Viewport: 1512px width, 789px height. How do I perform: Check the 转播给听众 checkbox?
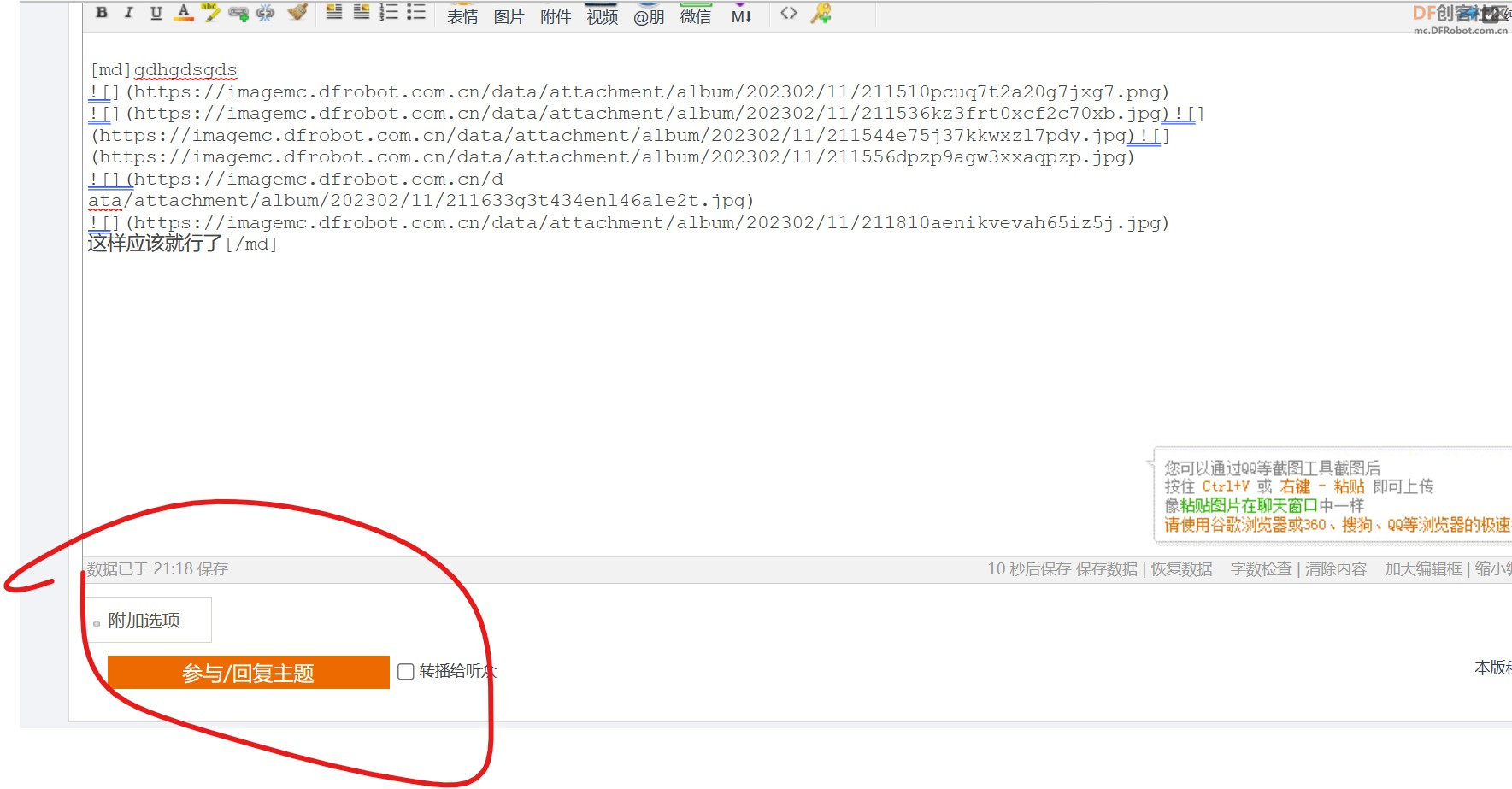pos(406,672)
